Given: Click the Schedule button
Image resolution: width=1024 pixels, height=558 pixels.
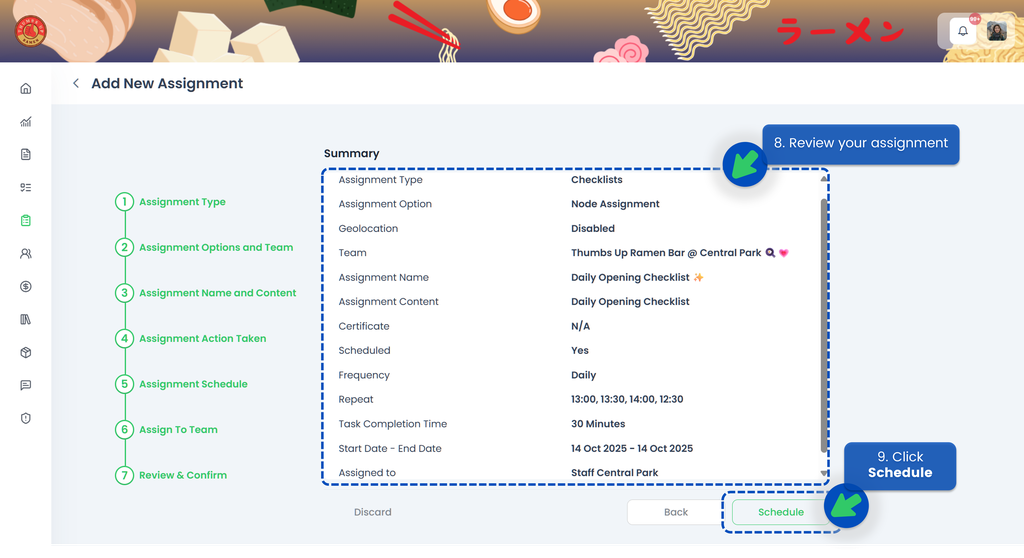Looking at the screenshot, I should tap(780, 512).
